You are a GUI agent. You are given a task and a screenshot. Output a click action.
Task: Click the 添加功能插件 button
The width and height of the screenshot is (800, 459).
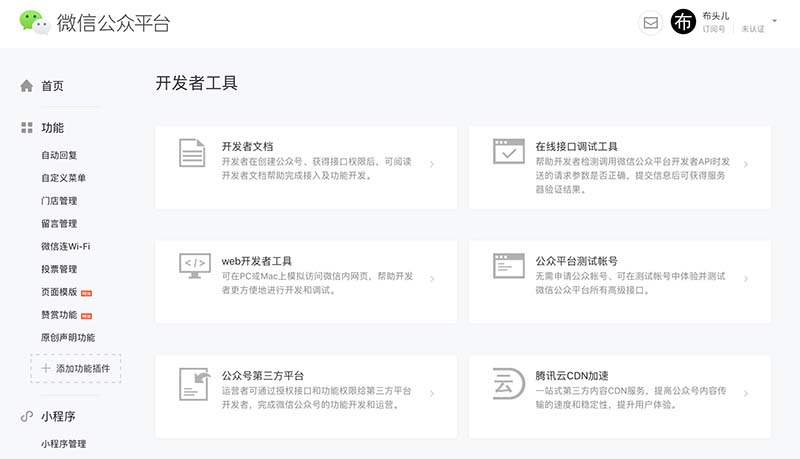[76, 368]
